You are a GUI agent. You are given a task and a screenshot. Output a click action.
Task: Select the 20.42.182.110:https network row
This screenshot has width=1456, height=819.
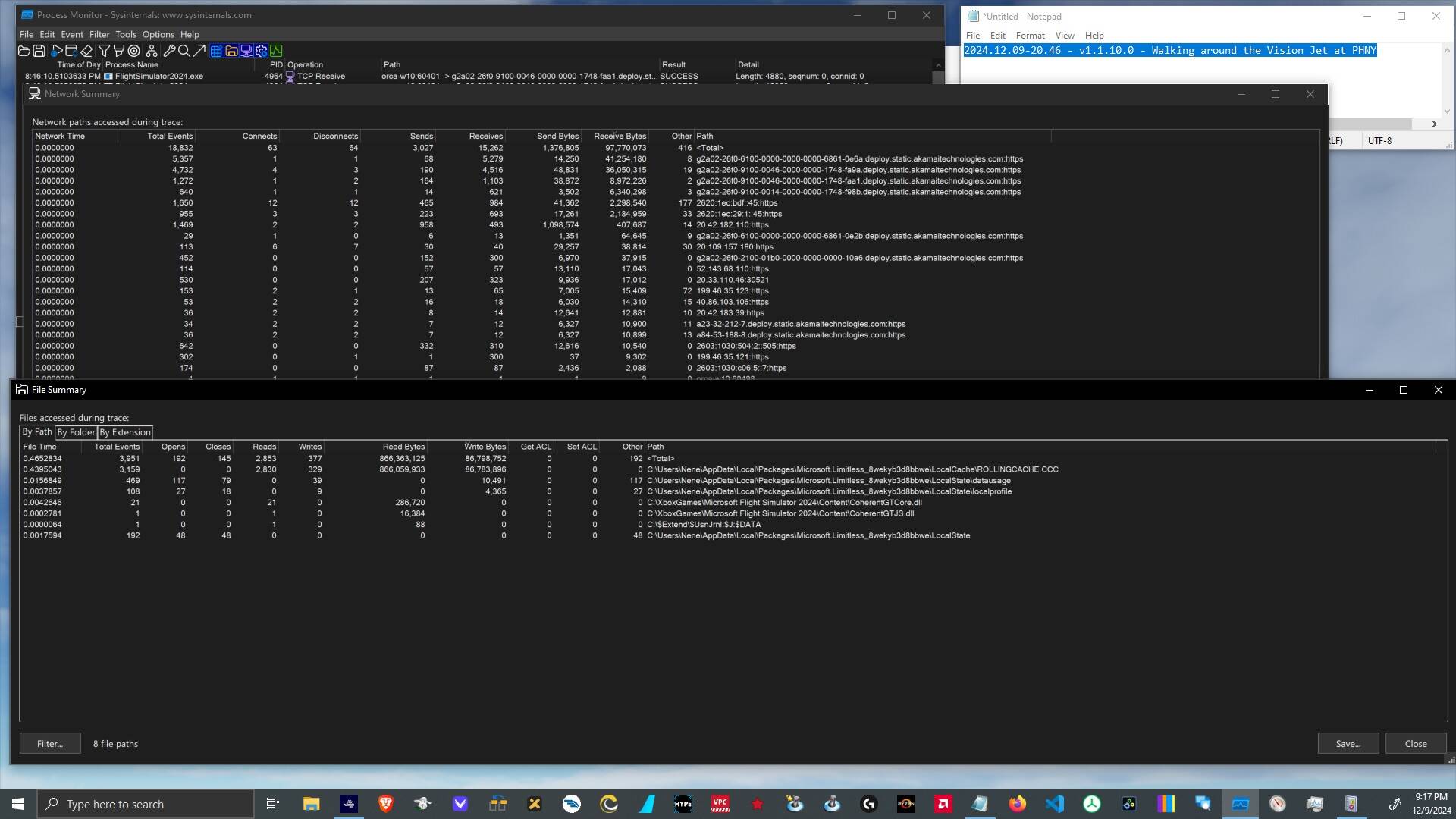pos(675,225)
